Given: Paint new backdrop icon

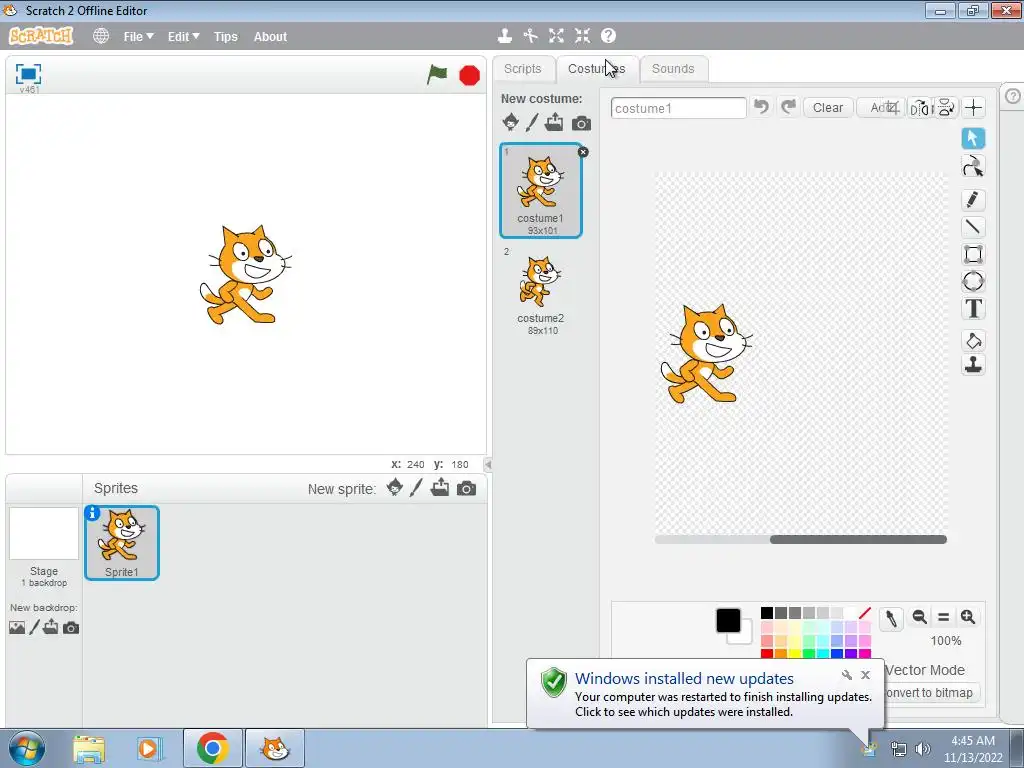Looking at the screenshot, I should pyautogui.click(x=35, y=628).
